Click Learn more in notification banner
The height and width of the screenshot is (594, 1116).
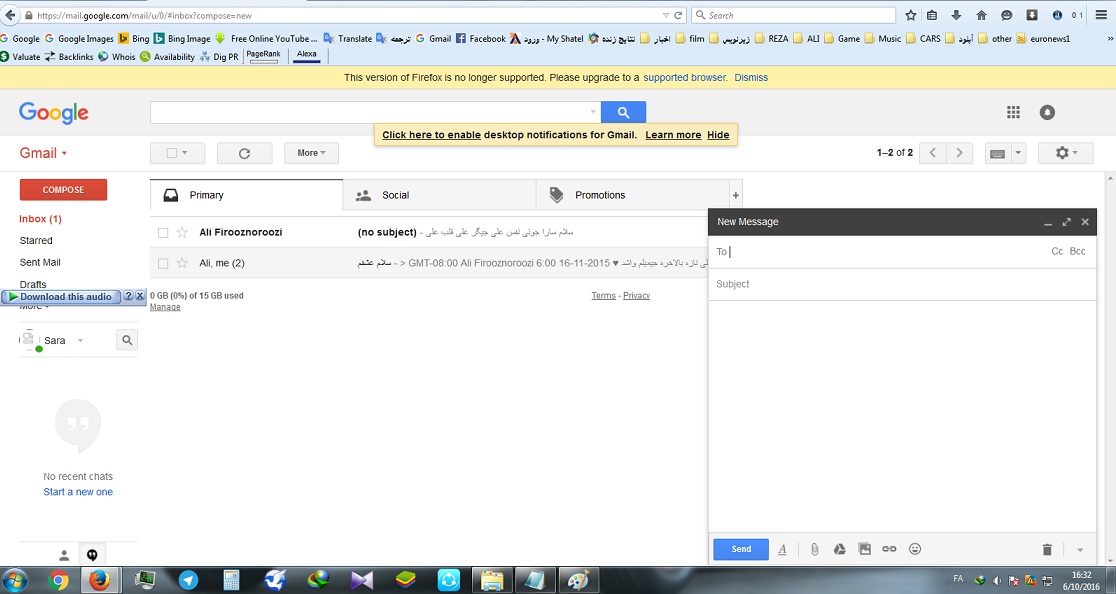(673, 135)
